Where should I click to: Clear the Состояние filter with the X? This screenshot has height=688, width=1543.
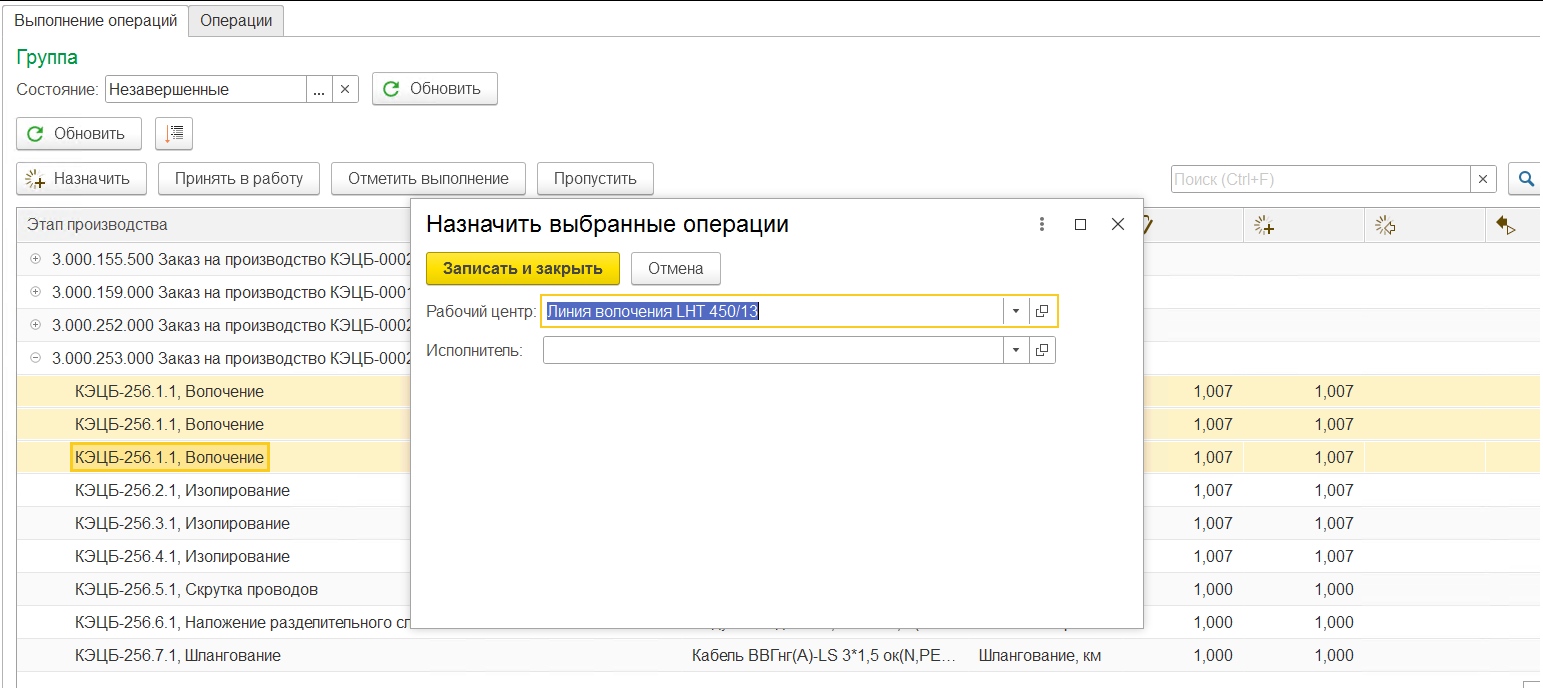pyautogui.click(x=344, y=89)
